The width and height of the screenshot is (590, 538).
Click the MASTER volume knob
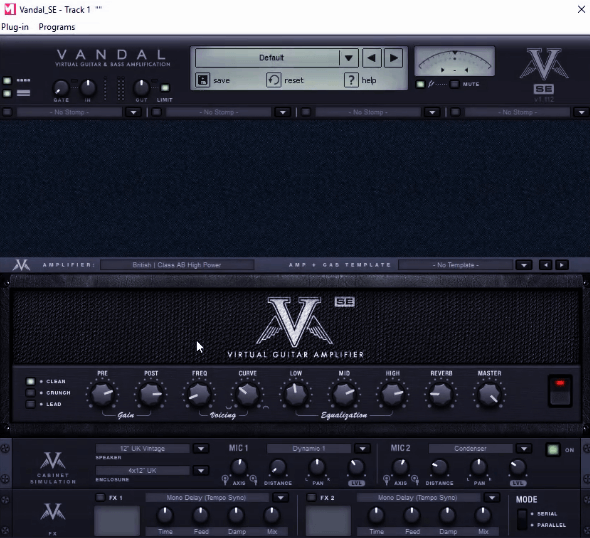click(489, 394)
